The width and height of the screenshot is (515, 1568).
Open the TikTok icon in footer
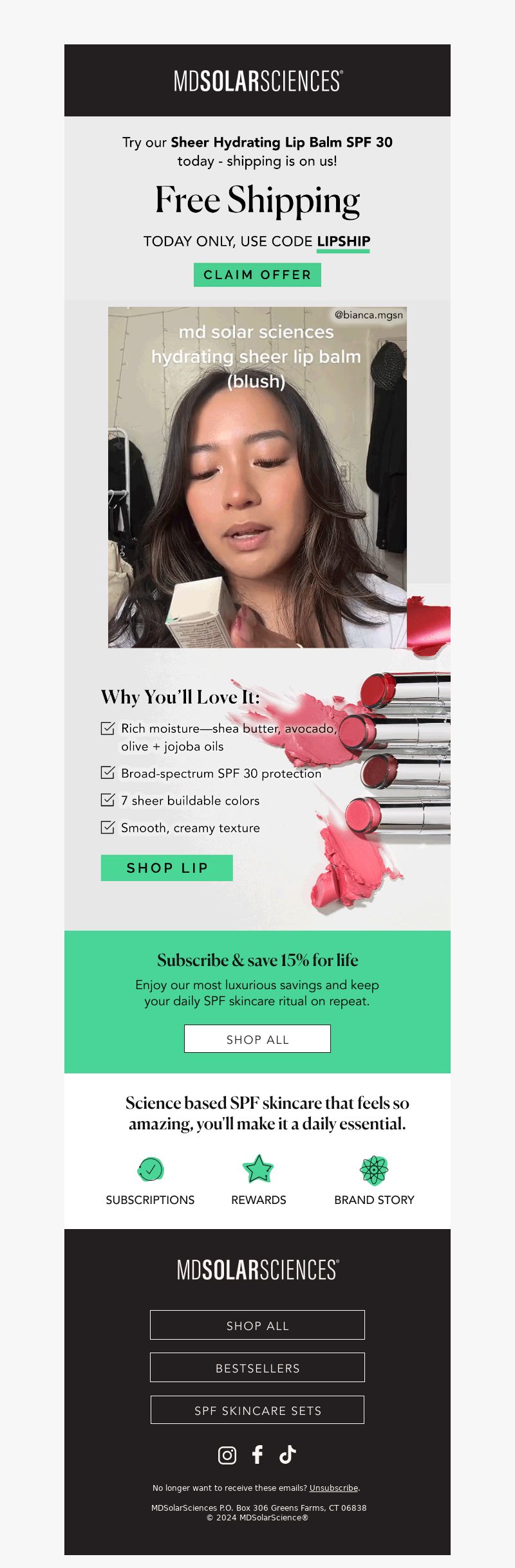tap(287, 1454)
